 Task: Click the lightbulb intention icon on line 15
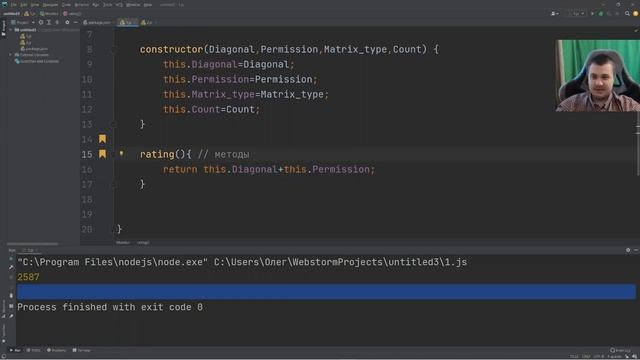click(121, 154)
